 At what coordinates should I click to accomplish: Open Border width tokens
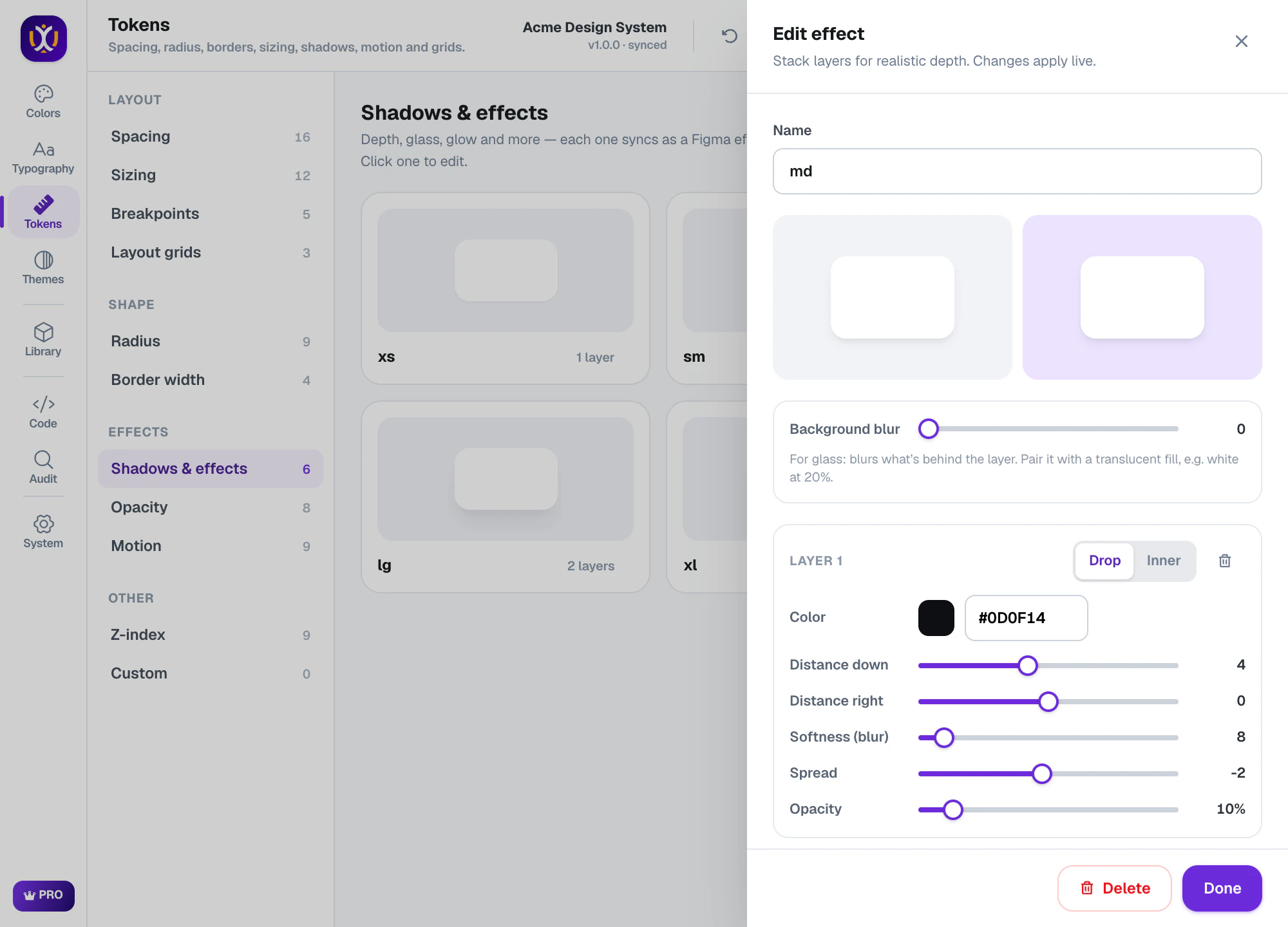tap(211, 380)
